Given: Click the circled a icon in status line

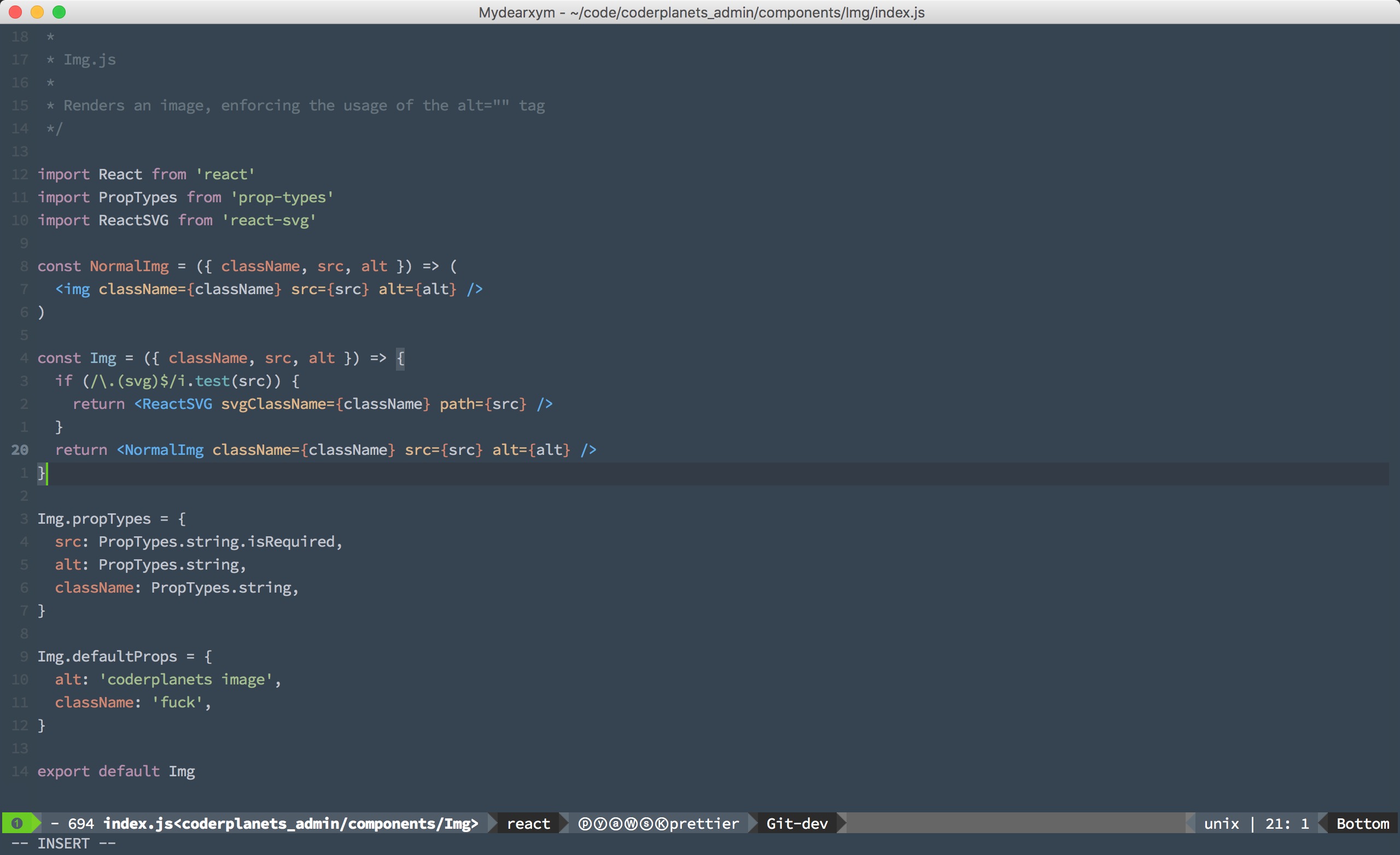Looking at the screenshot, I should tap(615, 824).
